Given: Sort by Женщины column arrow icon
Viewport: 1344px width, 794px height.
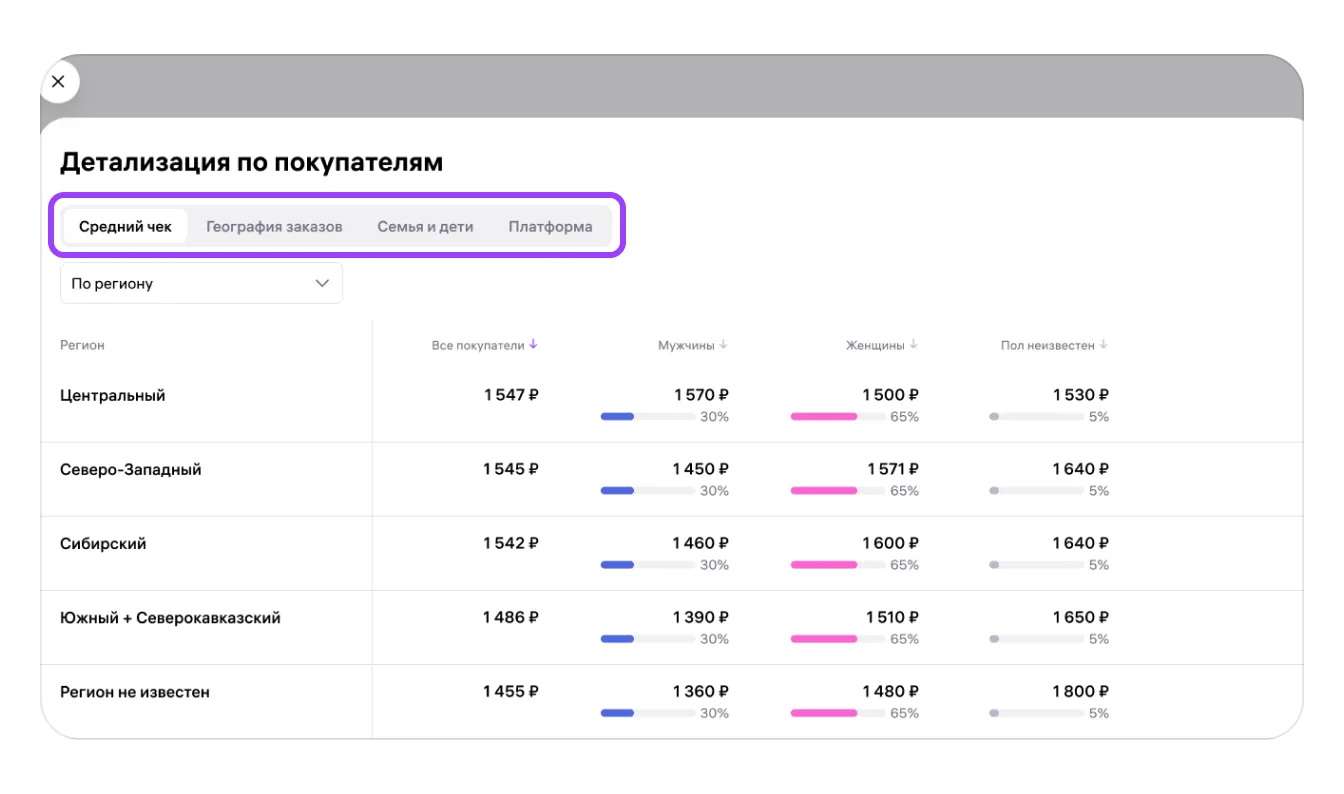Looking at the screenshot, I should [x=913, y=345].
